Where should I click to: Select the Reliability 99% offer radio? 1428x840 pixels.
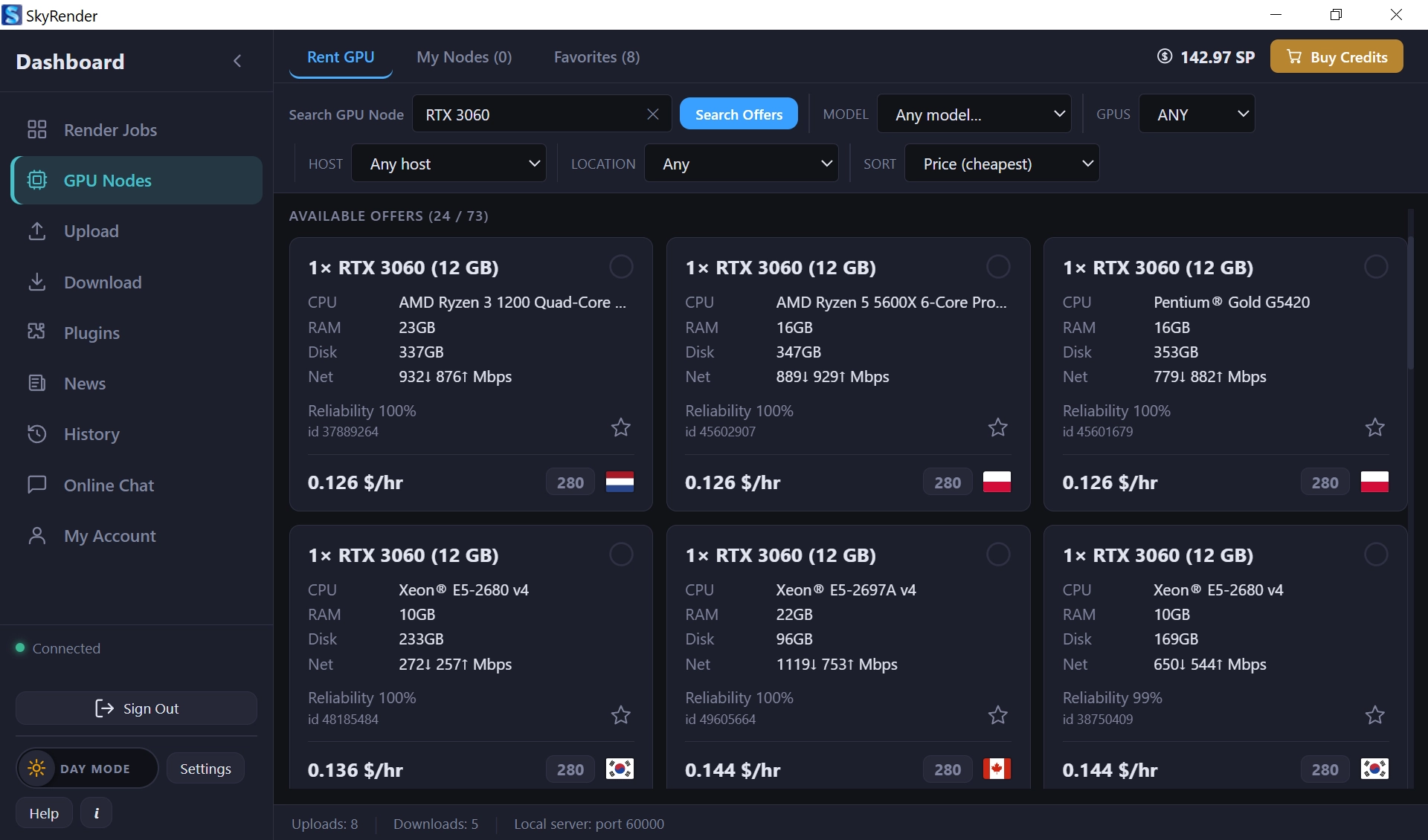(1376, 554)
